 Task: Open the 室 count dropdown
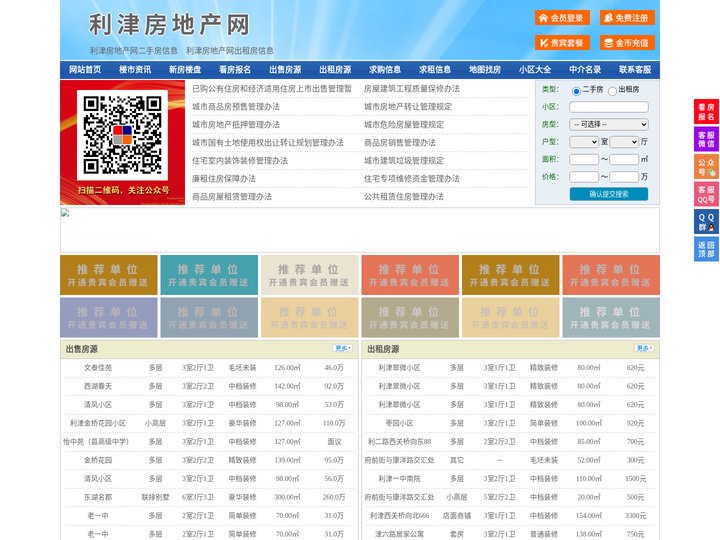click(x=584, y=142)
